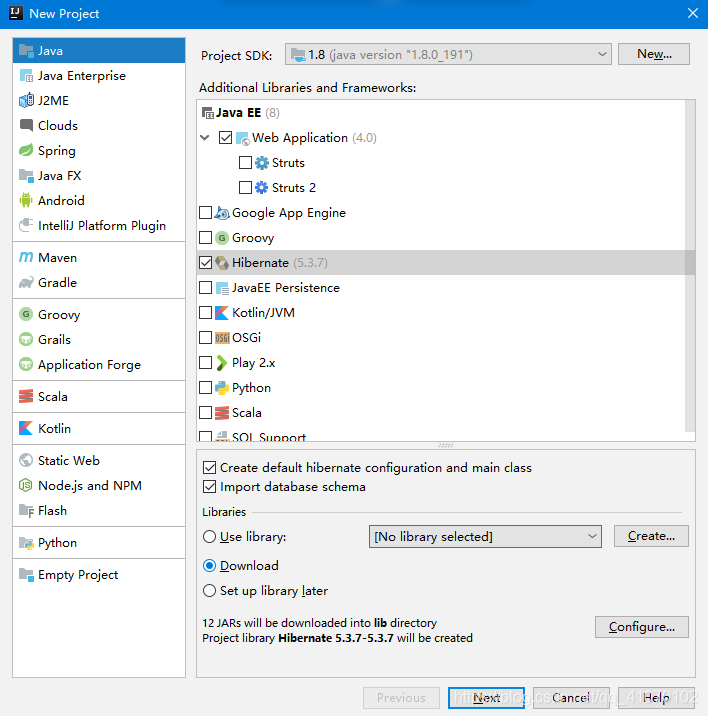Click the Configure... button
Image resolution: width=708 pixels, height=716 pixels.
pos(641,627)
